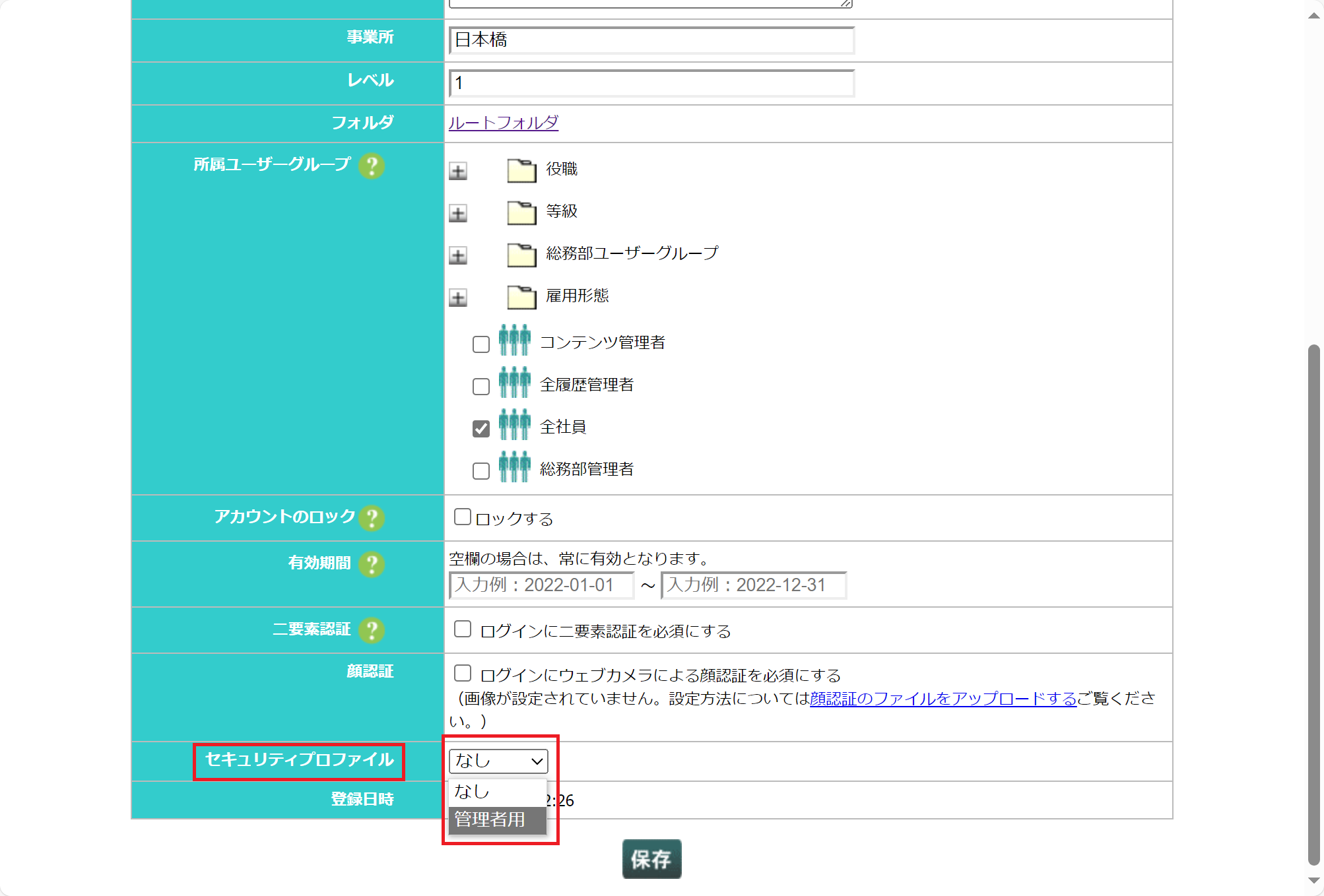Click the scrollbar down arrow

(x=1313, y=881)
